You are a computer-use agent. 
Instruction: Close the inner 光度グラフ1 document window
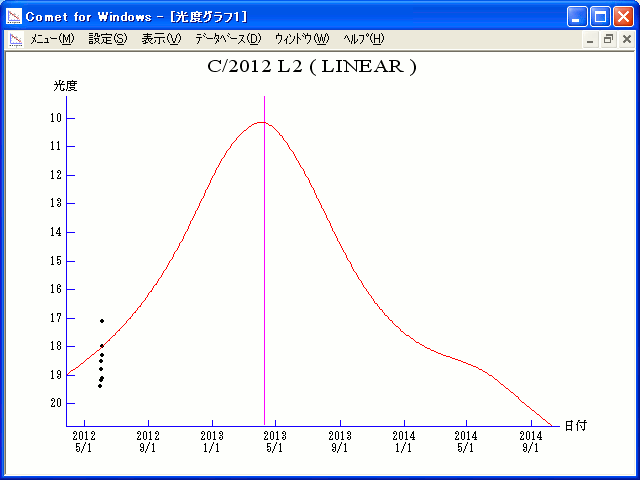(x=627, y=40)
